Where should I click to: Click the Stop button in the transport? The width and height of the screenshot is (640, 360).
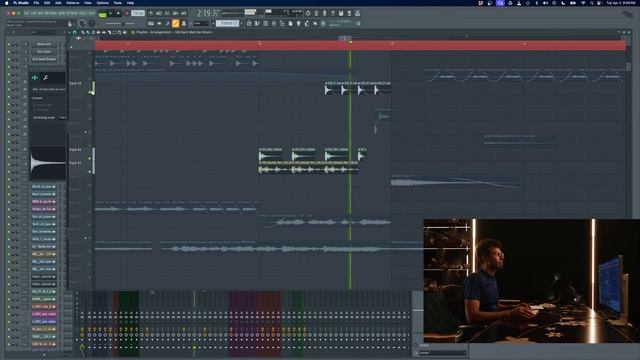118,13
